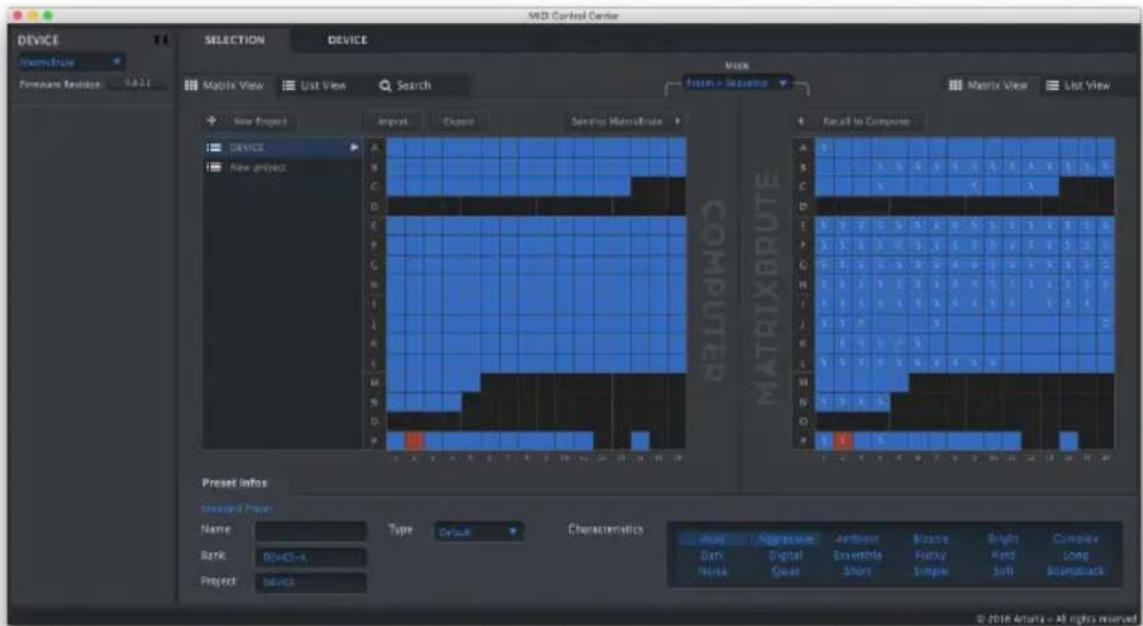Select row E label in computer matrix

(375, 226)
